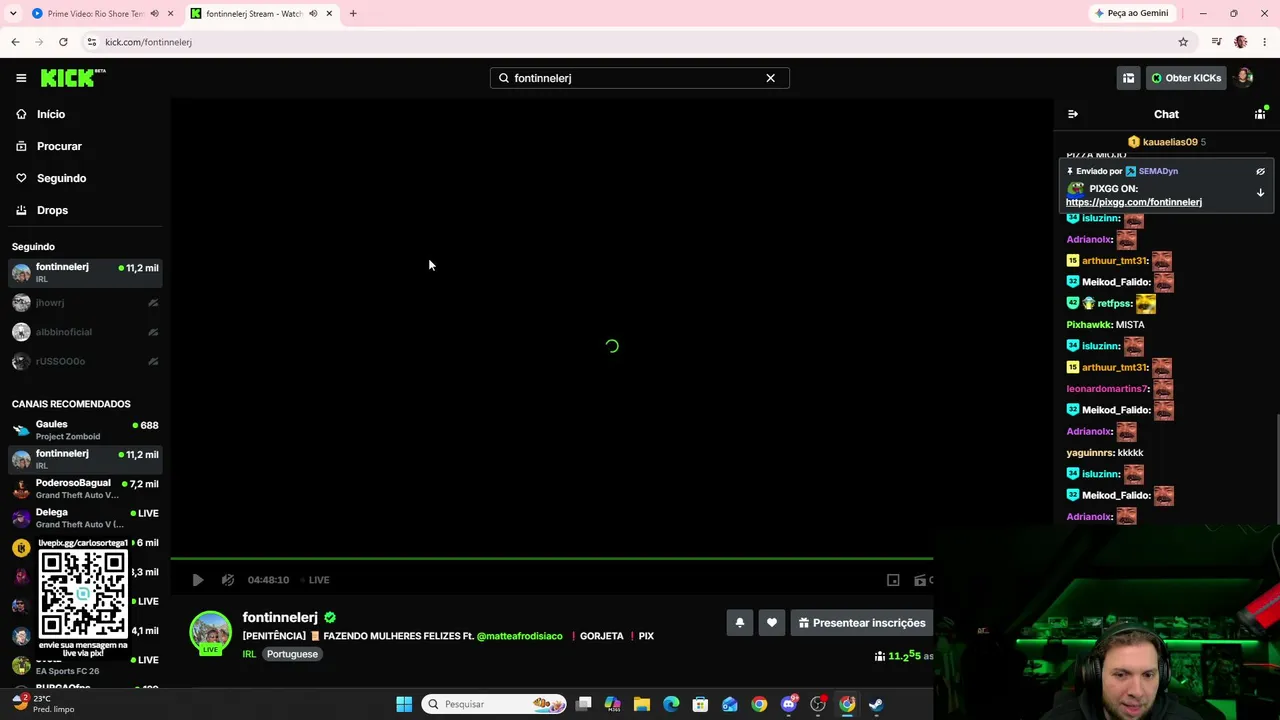Open the shop icon beside Obter KICKs
This screenshot has height=720, width=1280.
point(1128,78)
